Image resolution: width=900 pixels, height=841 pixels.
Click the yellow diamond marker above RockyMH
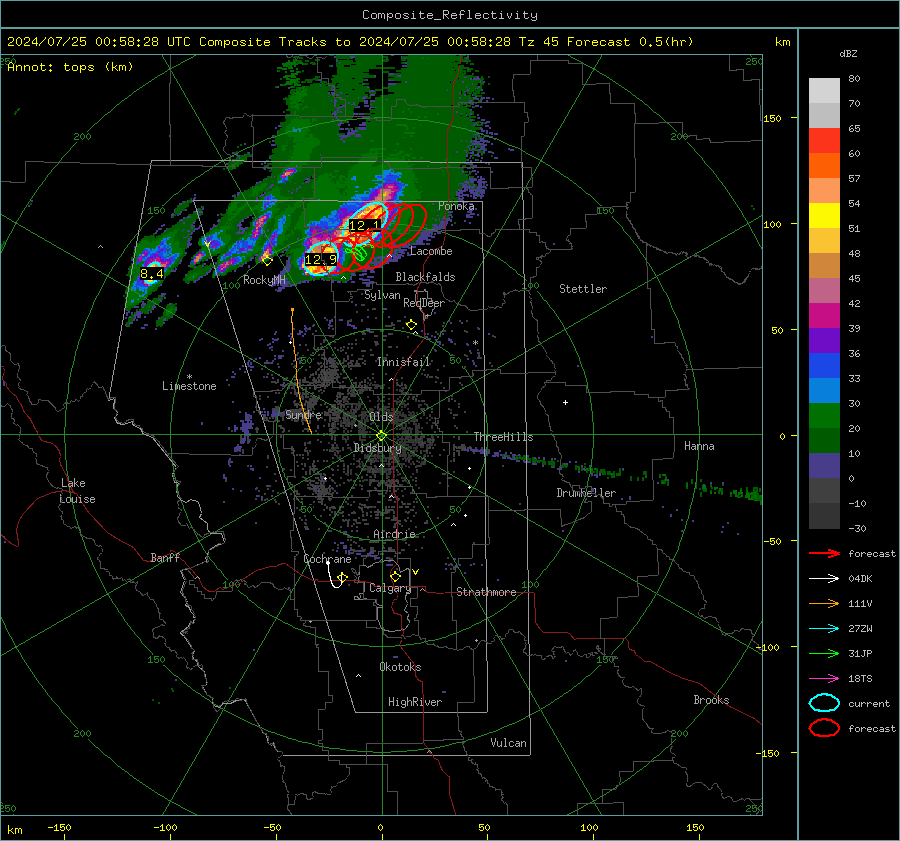[x=267, y=261]
